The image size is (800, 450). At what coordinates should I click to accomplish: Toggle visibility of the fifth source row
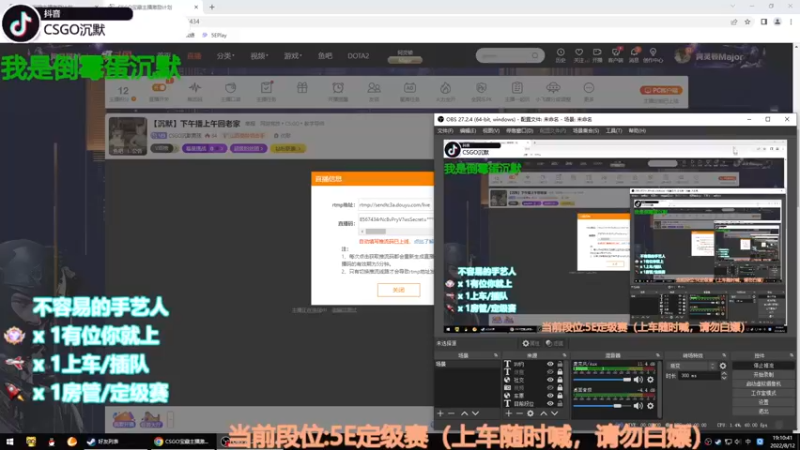pos(550,395)
